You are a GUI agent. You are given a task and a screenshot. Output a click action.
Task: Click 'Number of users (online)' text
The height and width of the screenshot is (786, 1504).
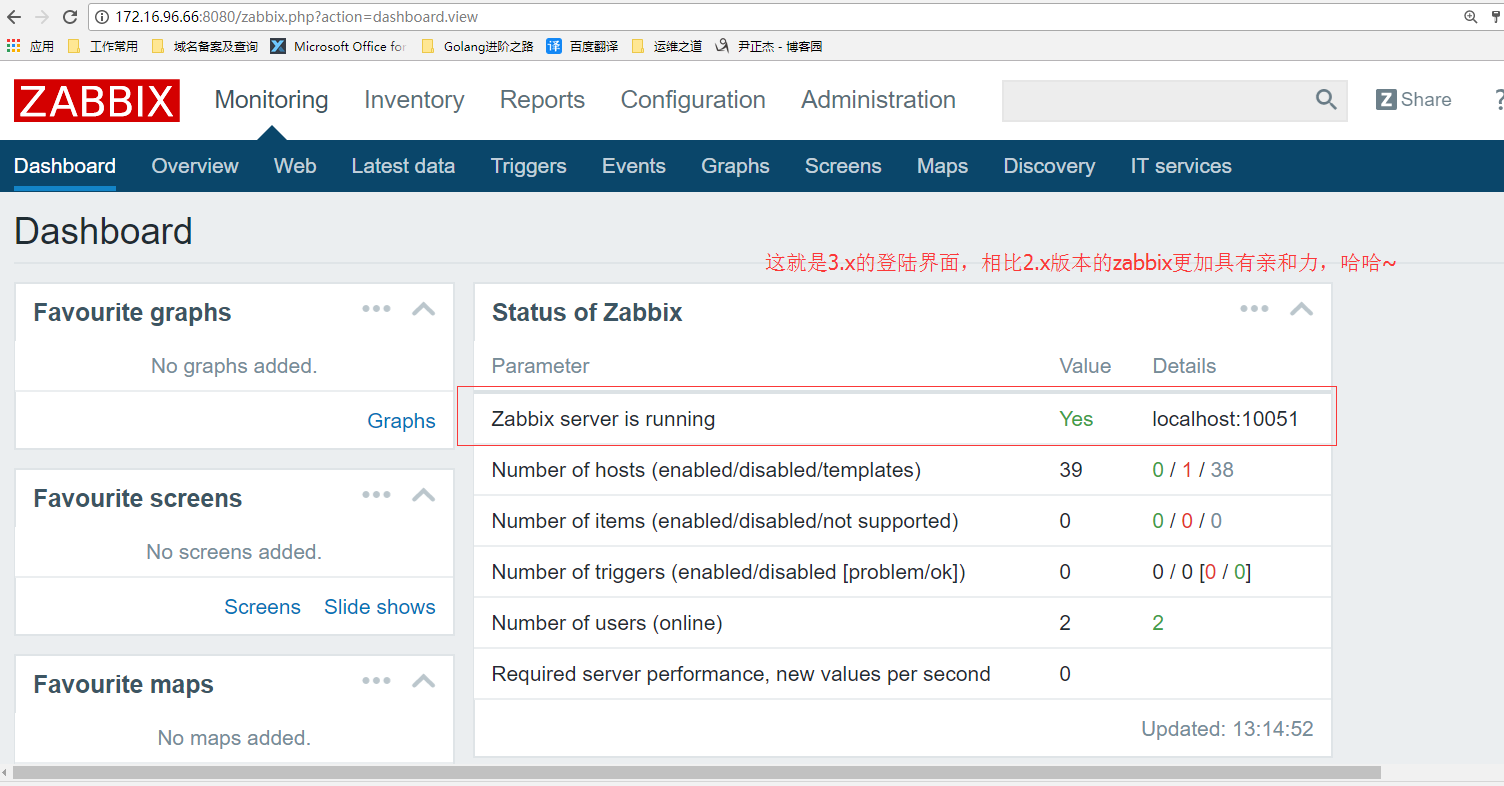[607, 623]
